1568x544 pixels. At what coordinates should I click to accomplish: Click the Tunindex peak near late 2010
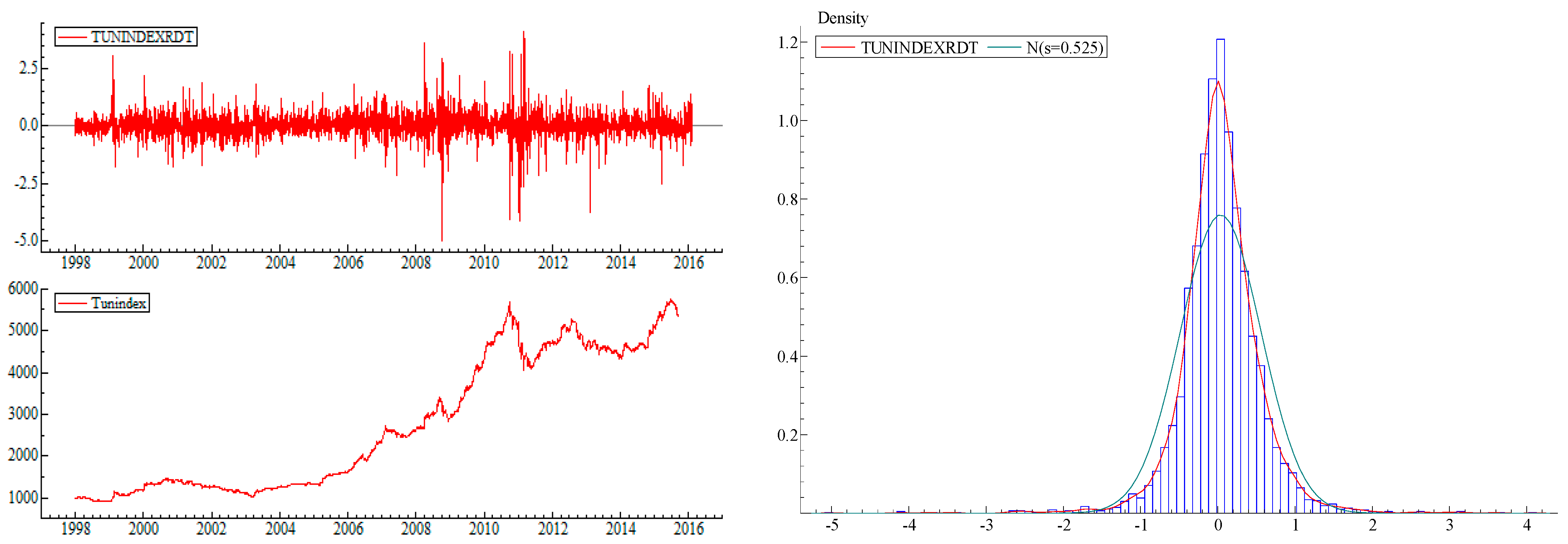pyautogui.click(x=509, y=304)
